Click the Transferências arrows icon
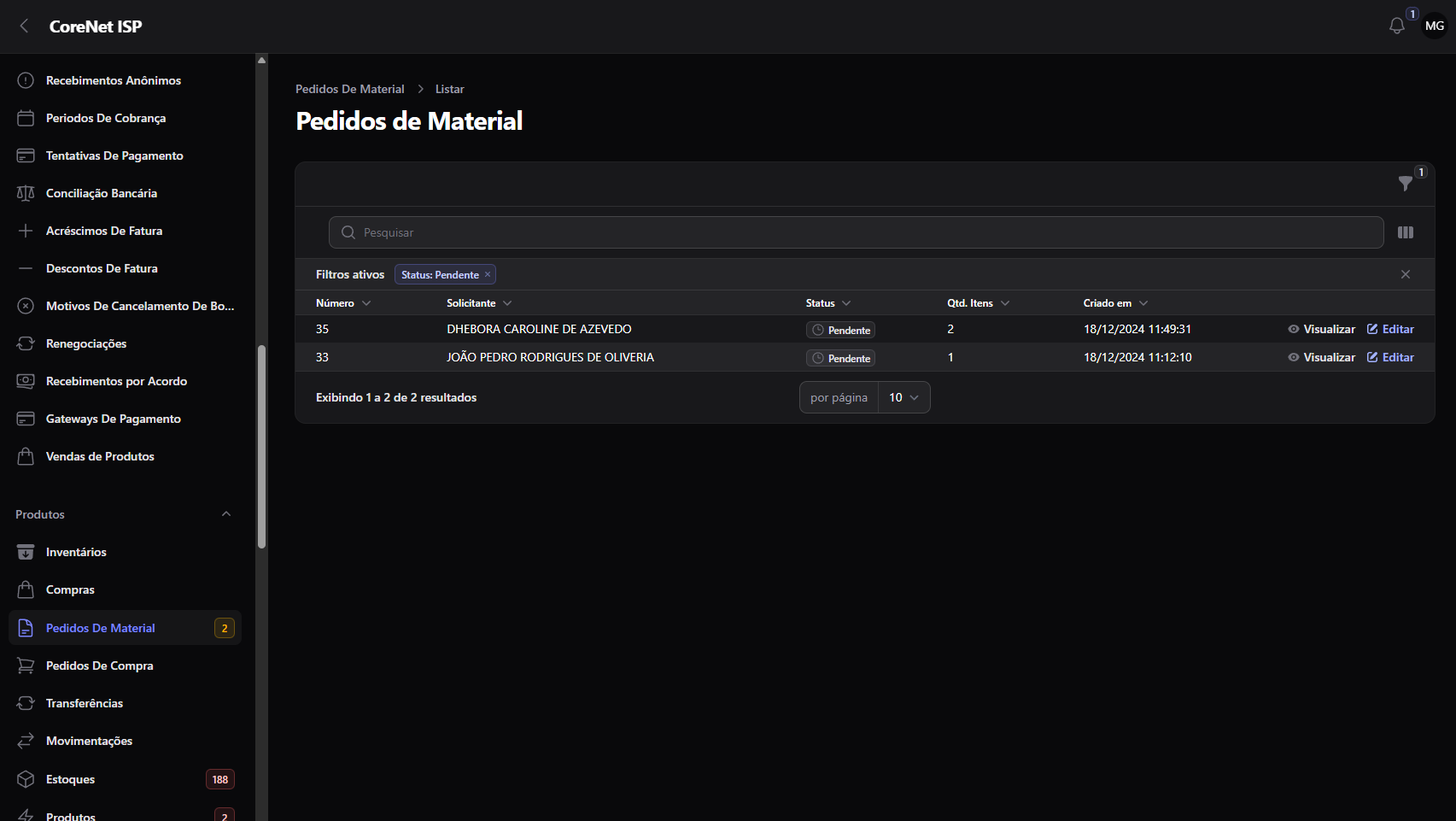This screenshot has width=1456, height=821. click(x=26, y=703)
